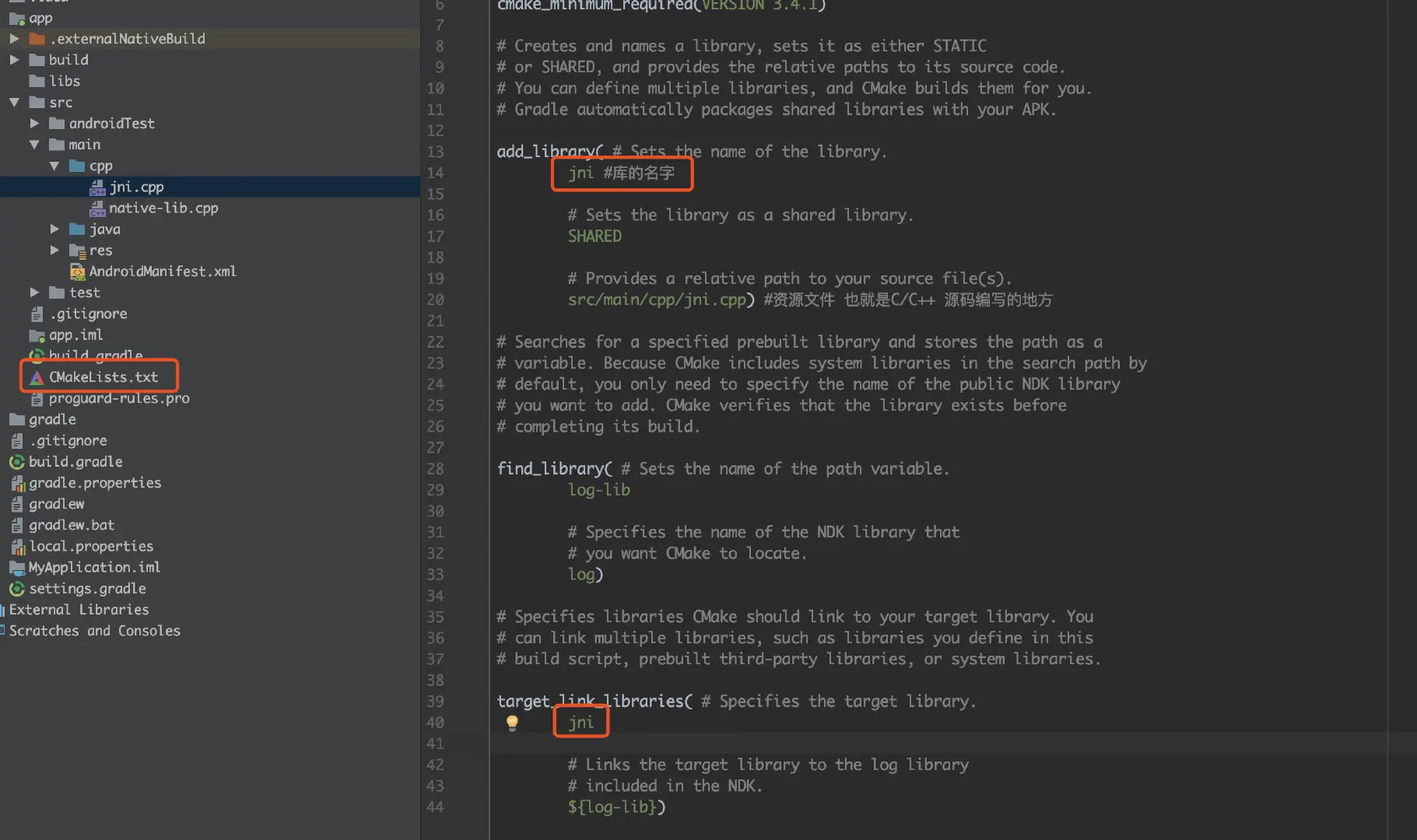The height and width of the screenshot is (840, 1417).
Task: Select "Scratches and Consoles" in project tree
Action: coord(94,631)
